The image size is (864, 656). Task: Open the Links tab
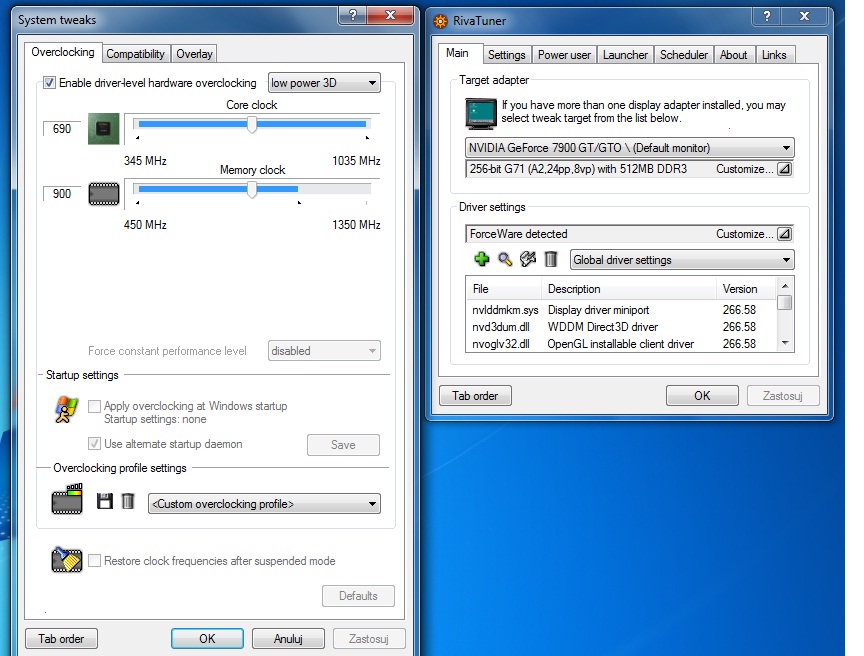tap(774, 55)
